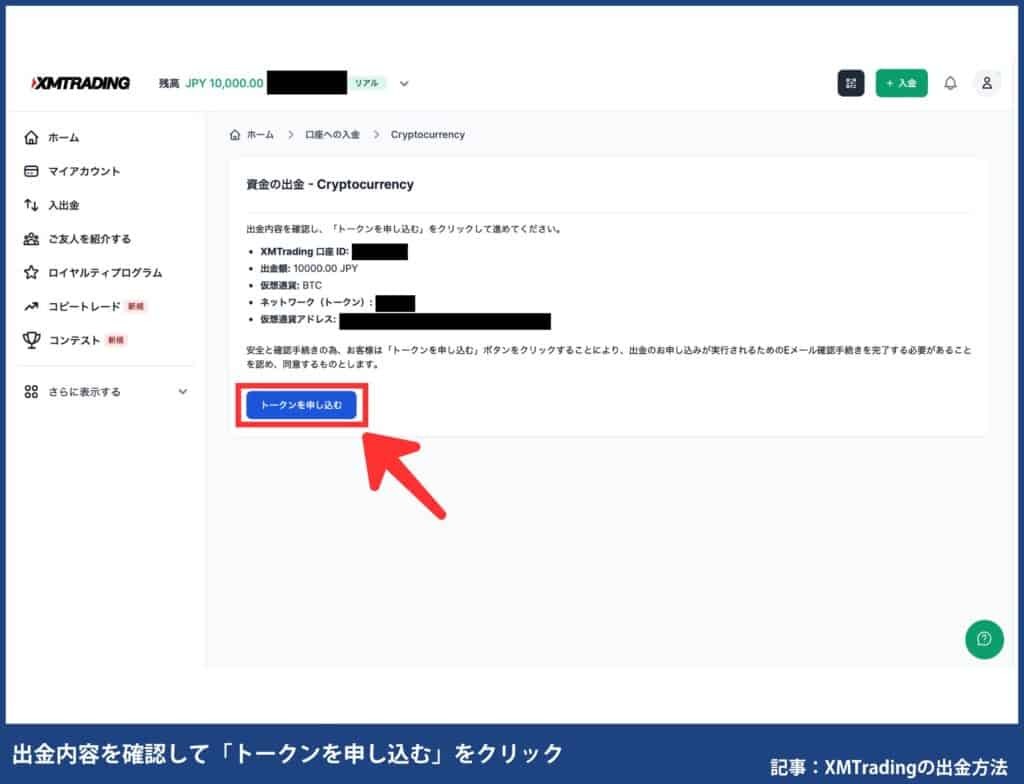This screenshot has height=784, width=1024.
Task: Click the 資金の出金 - Cryptocurrency heading
Action: (330, 184)
